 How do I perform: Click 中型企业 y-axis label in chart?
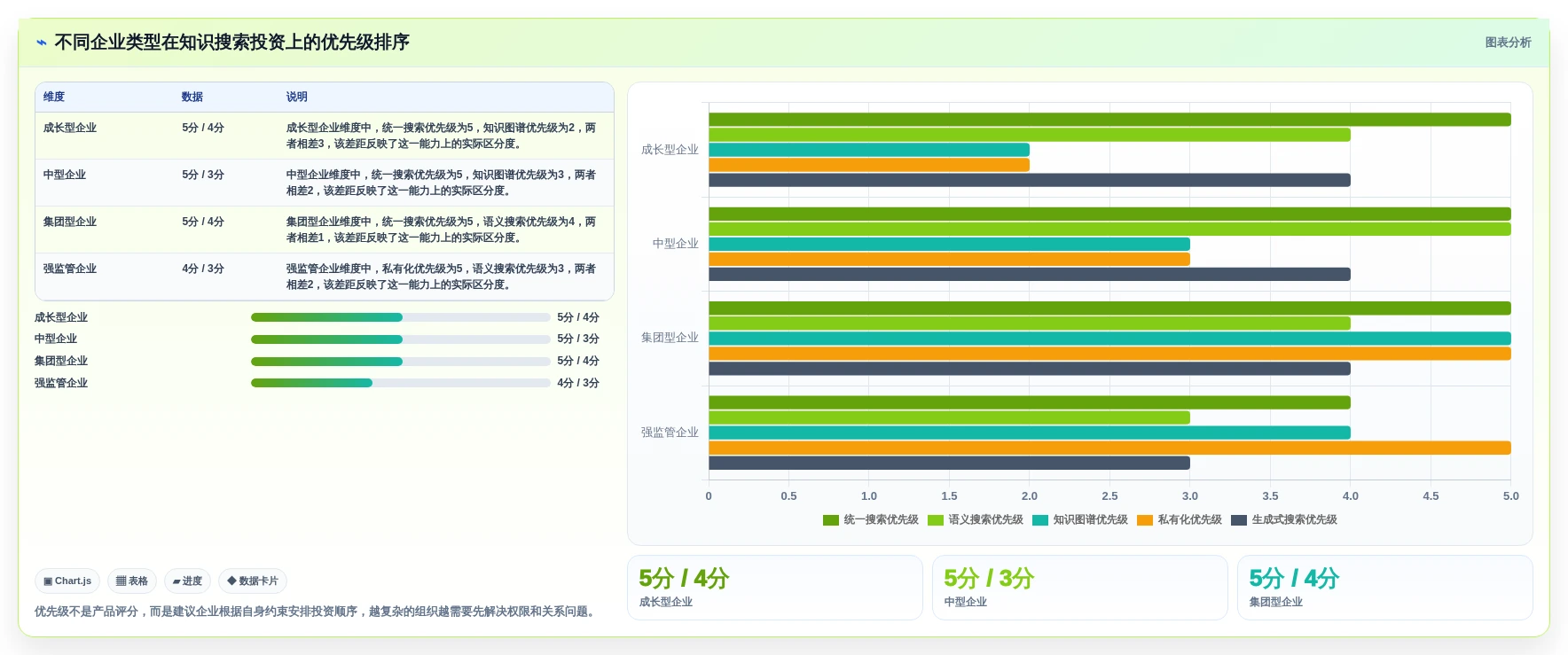675,244
